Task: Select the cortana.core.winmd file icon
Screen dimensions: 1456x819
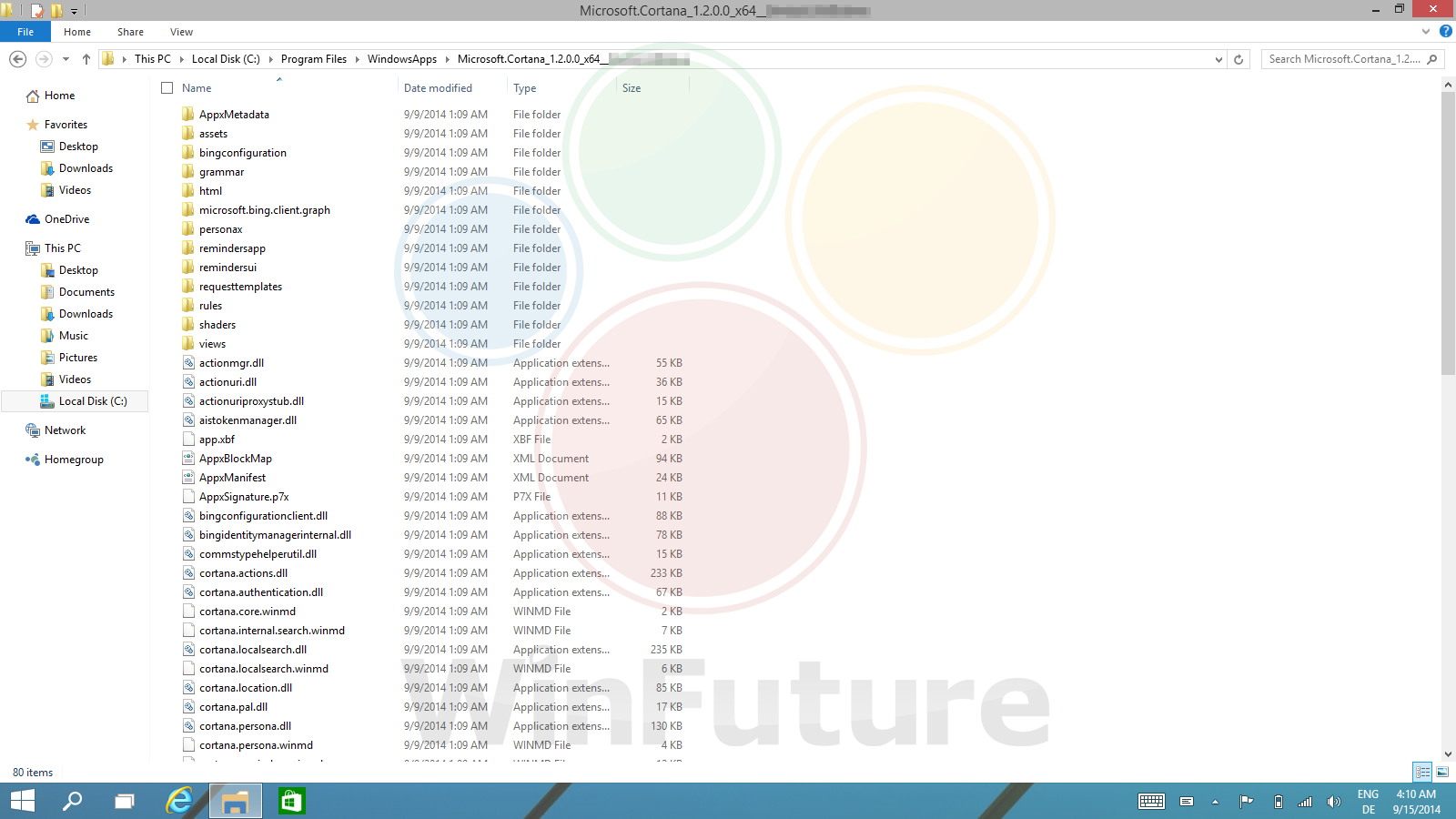Action: (188, 612)
